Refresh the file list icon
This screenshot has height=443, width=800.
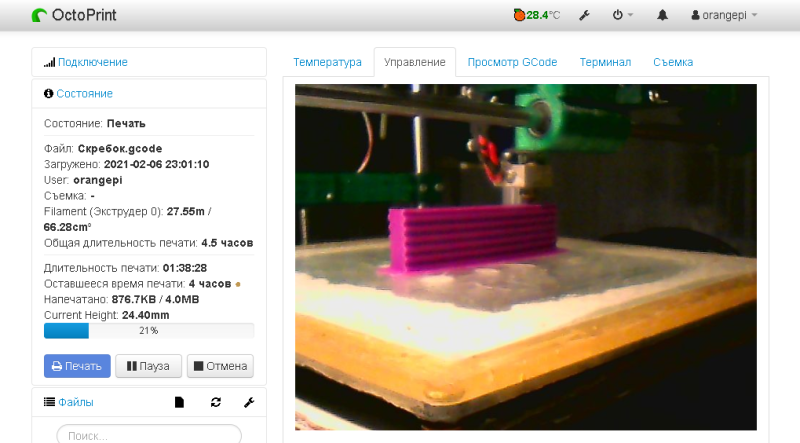pos(216,402)
